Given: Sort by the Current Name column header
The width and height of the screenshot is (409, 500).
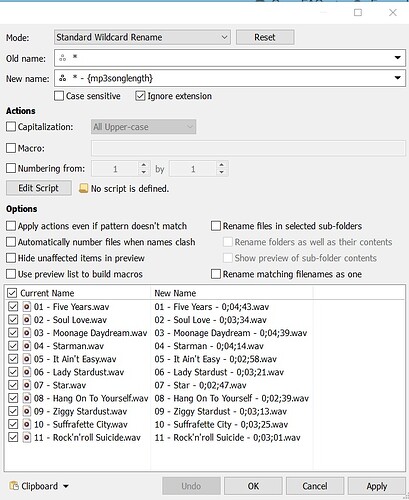Looking at the screenshot, I should pyautogui.click(x=47, y=293).
